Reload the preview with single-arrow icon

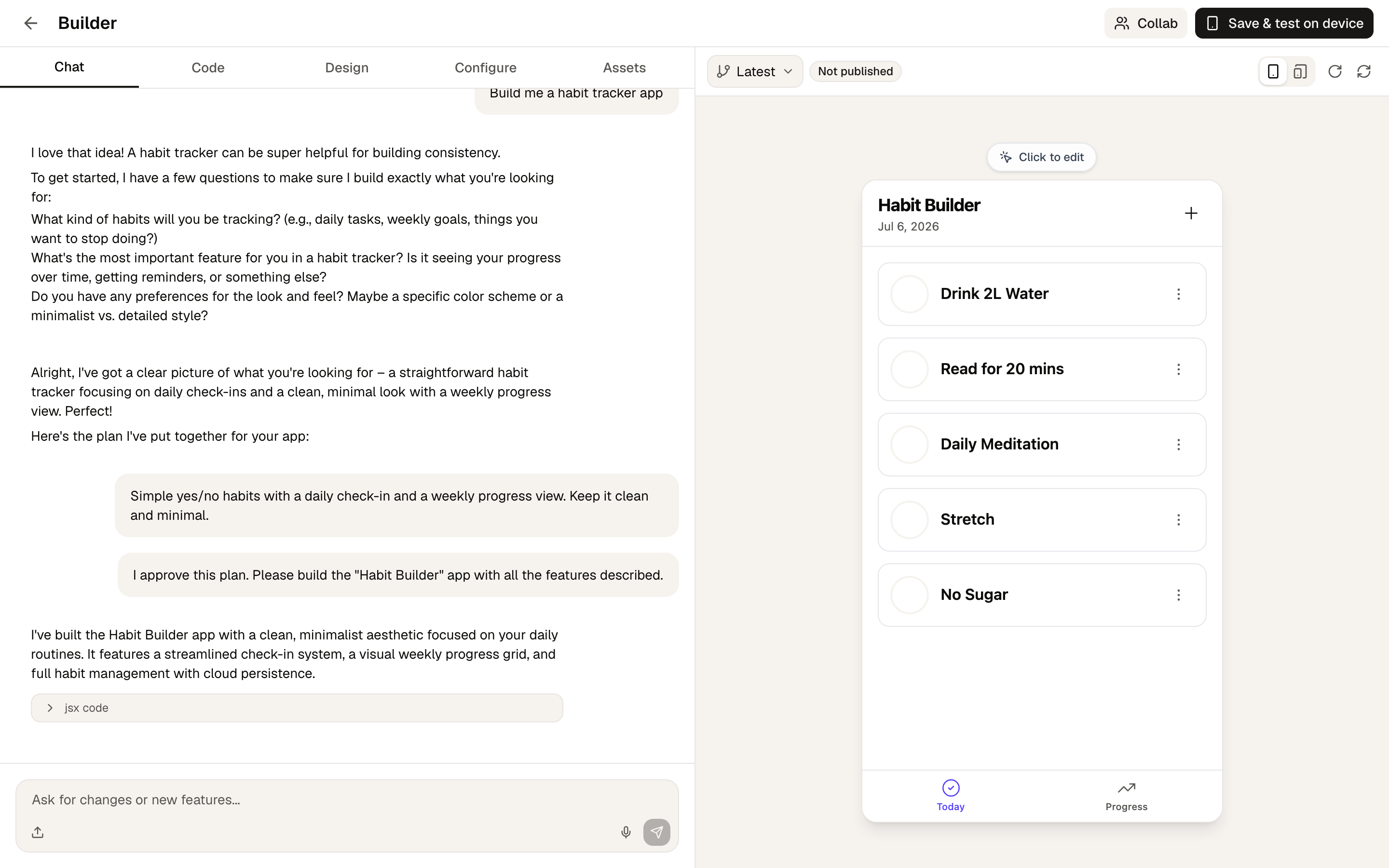[x=1335, y=71]
